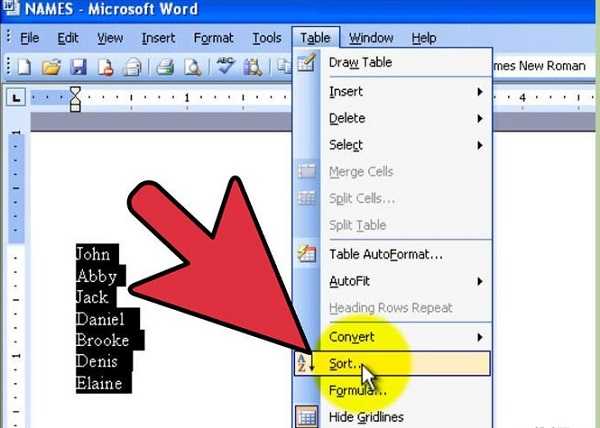Click the A-Z sort icon

pyautogui.click(x=305, y=363)
